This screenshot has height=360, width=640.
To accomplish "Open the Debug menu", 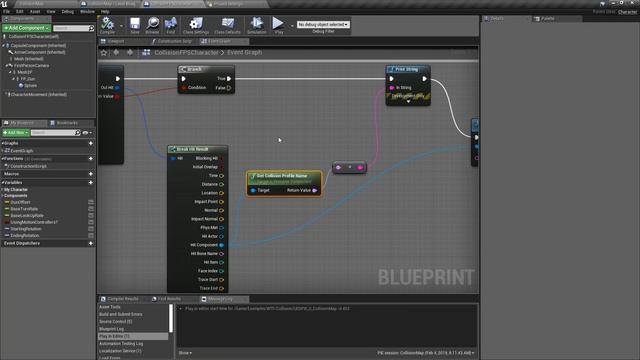I will (x=68, y=11).
